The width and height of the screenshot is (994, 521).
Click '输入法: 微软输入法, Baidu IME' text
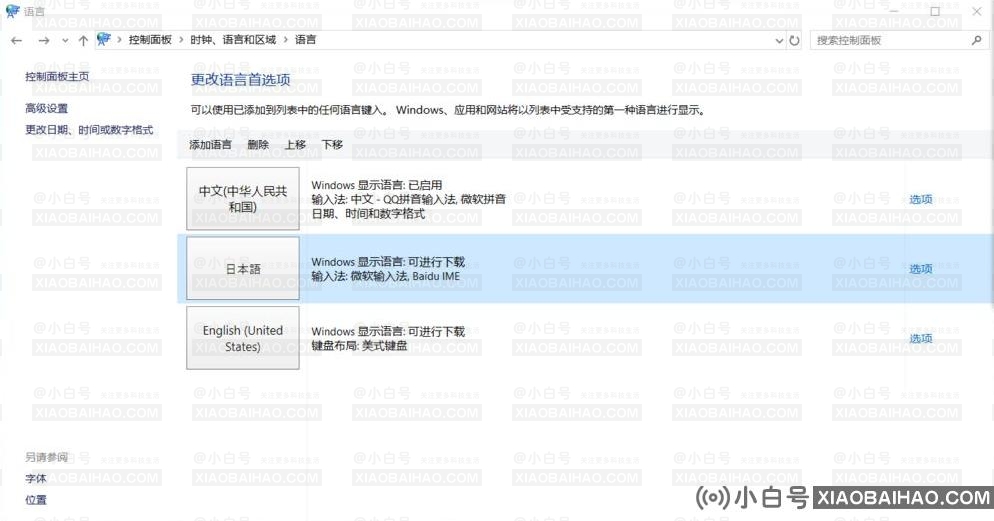tap(385, 276)
